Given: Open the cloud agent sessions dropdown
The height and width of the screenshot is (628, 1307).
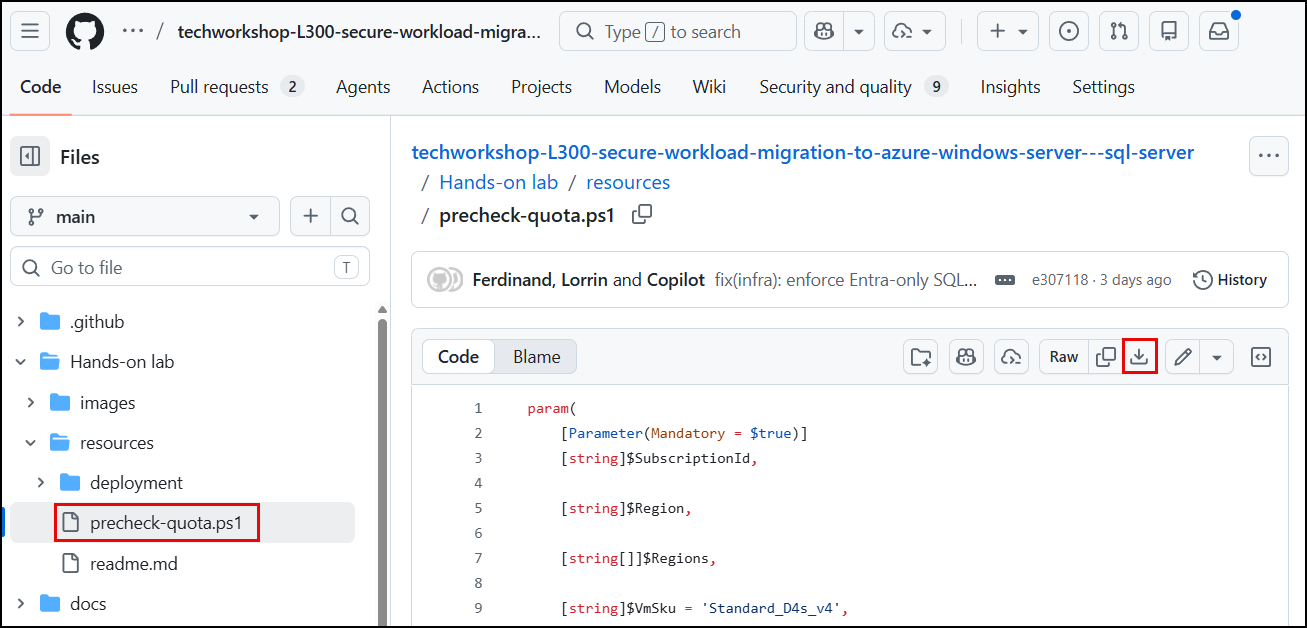Looking at the screenshot, I should 915,31.
